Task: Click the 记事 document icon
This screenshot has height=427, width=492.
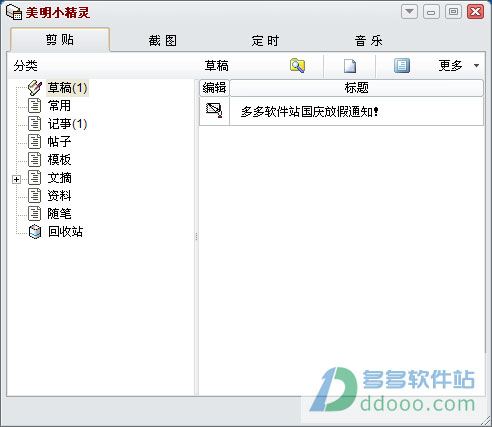Action: [34, 124]
